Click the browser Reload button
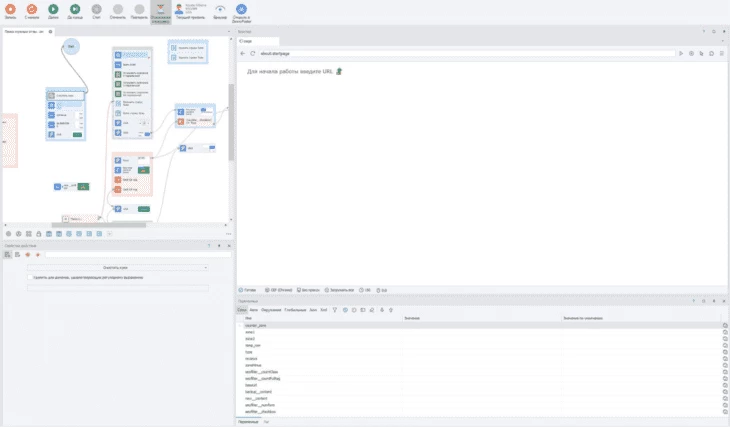Image resolution: width=730 pixels, height=427 pixels. (253, 53)
